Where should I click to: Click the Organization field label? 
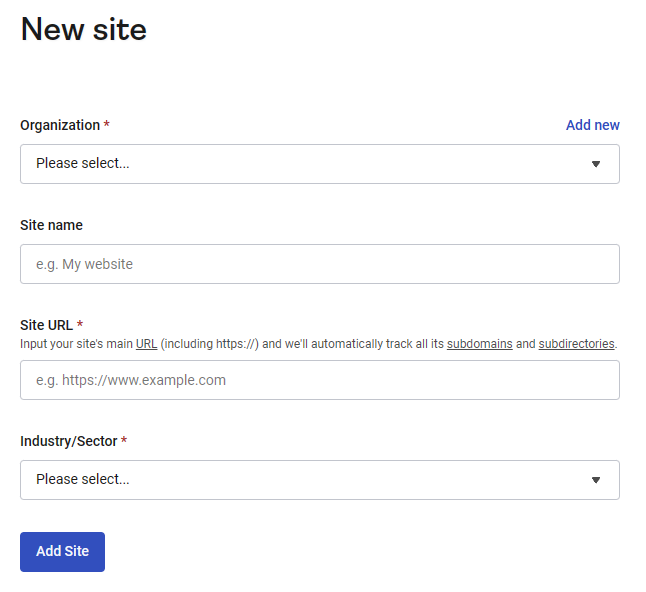(60, 125)
